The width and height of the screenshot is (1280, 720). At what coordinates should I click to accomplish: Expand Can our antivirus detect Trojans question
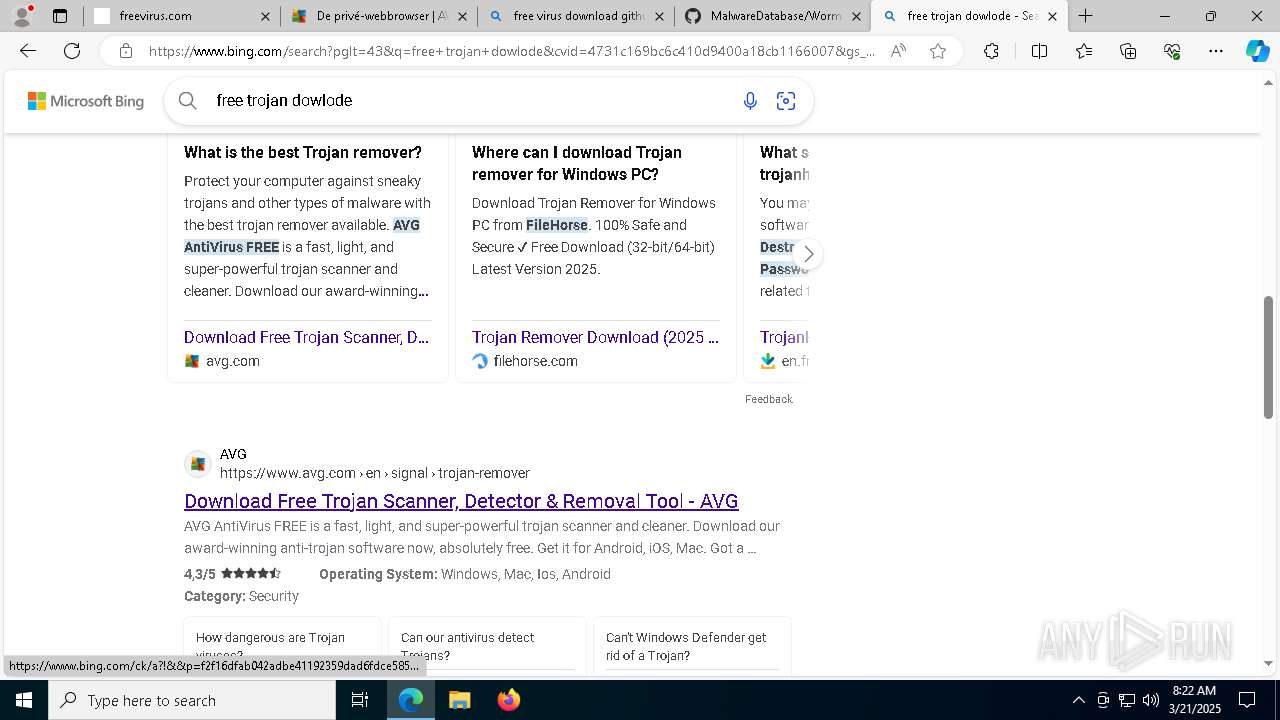click(487, 646)
